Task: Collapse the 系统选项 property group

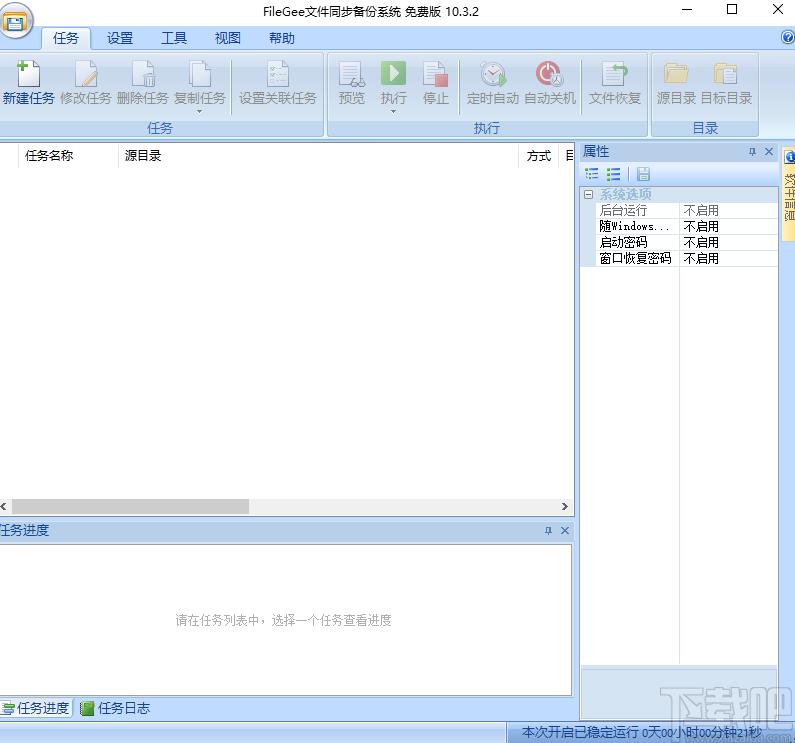Action: [589, 194]
